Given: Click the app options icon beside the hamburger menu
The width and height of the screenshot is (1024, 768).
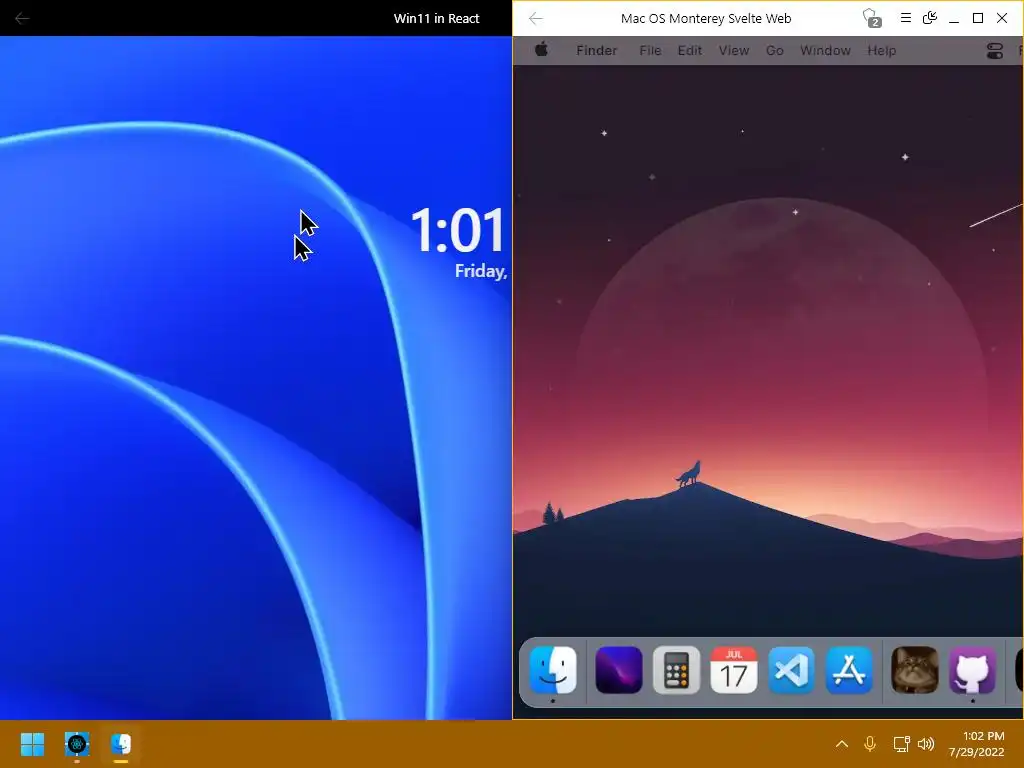Looking at the screenshot, I should coord(929,18).
